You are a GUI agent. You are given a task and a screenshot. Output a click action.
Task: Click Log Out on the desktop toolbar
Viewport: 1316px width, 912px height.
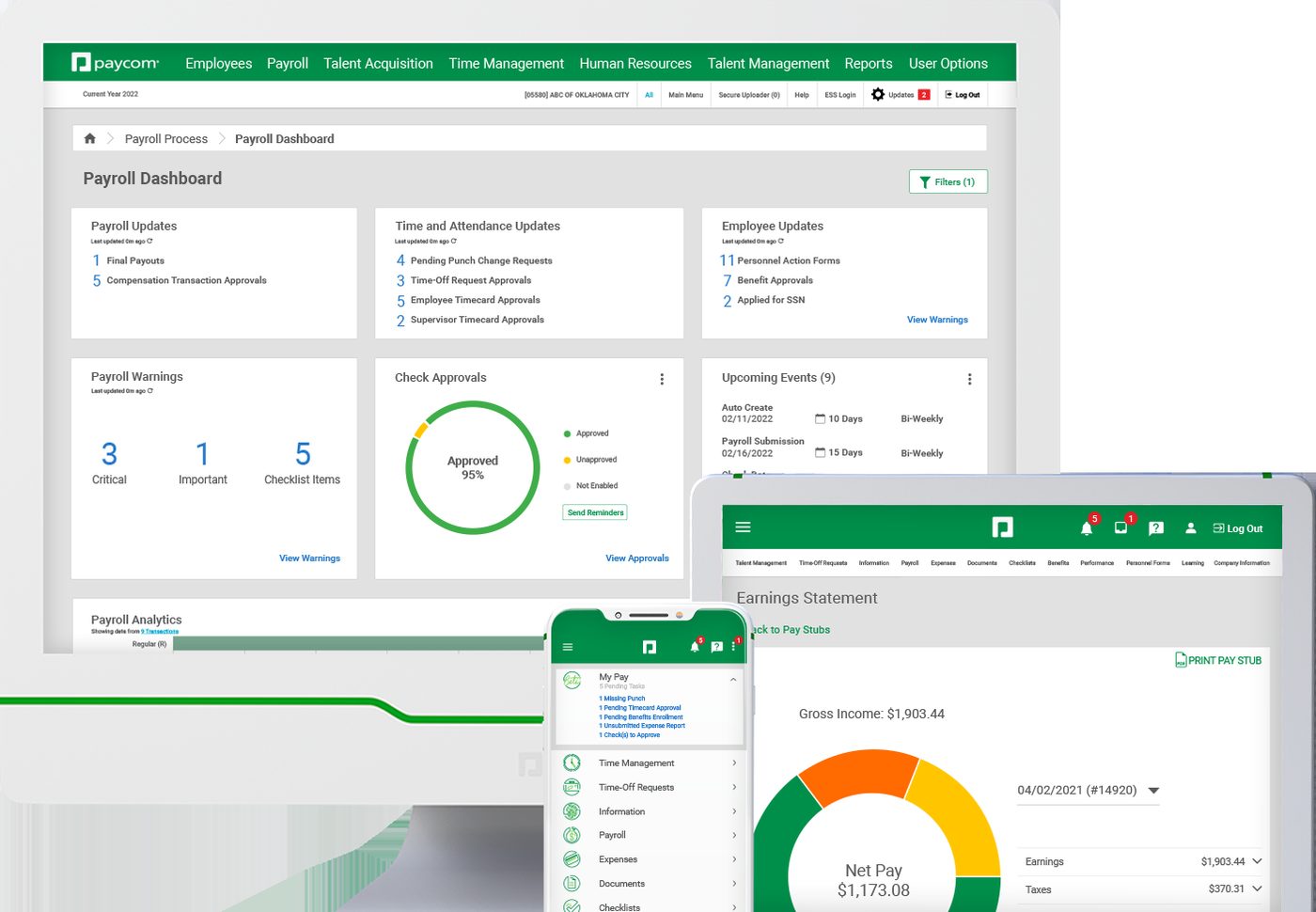pos(963,95)
